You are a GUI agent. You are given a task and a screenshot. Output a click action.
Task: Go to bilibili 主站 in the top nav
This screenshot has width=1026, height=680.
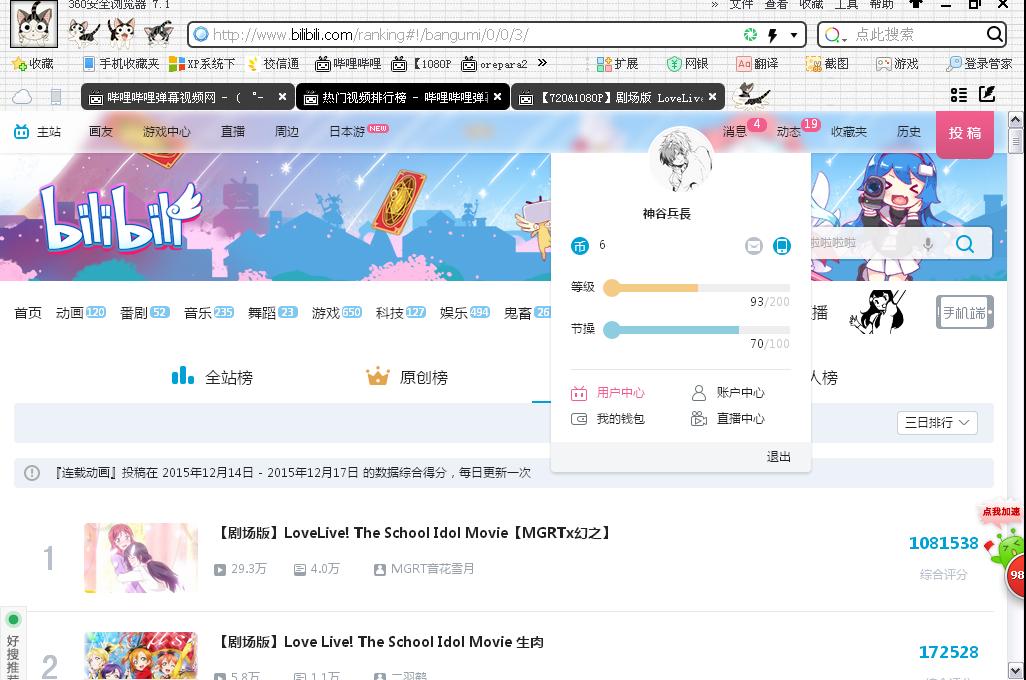coord(37,132)
